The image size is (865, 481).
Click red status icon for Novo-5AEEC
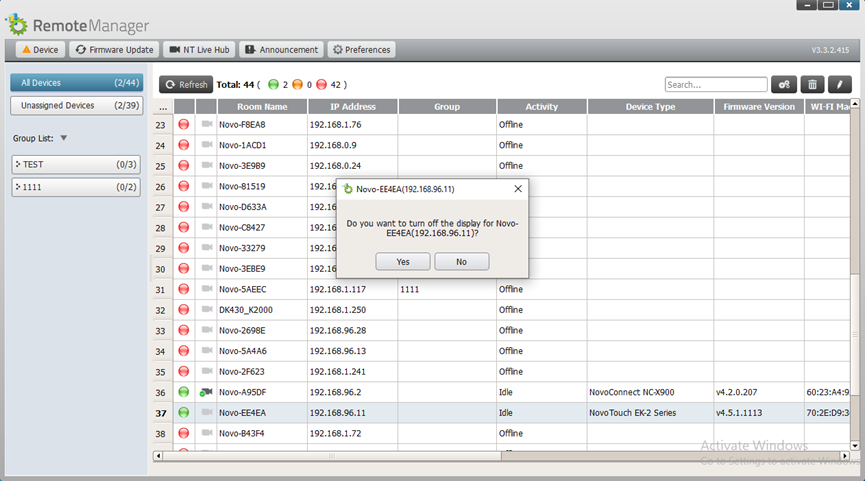coord(184,289)
